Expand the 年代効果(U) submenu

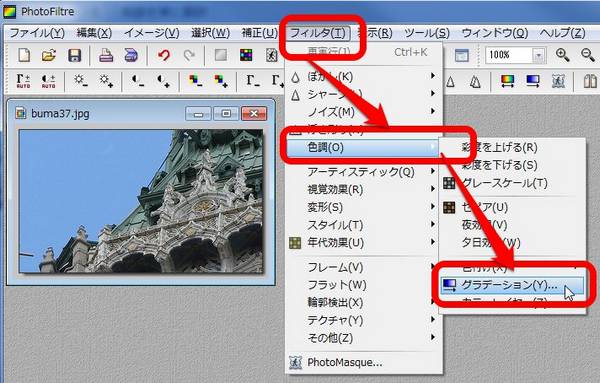click(x=364, y=243)
